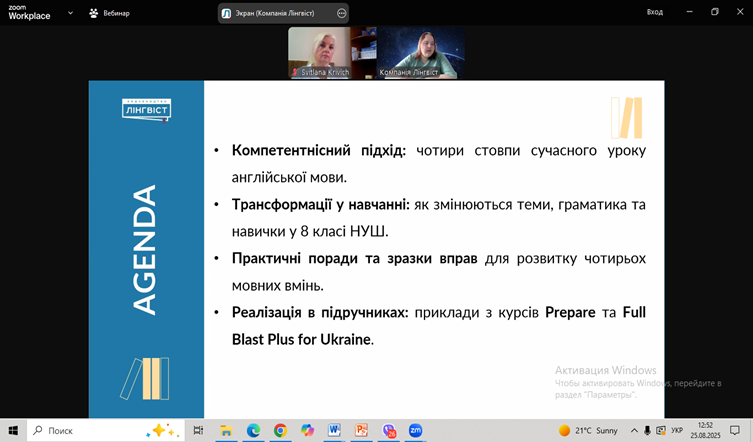Screen dimensions: 753x442
Task: Open Viber from the taskbar
Action: pos(389,430)
